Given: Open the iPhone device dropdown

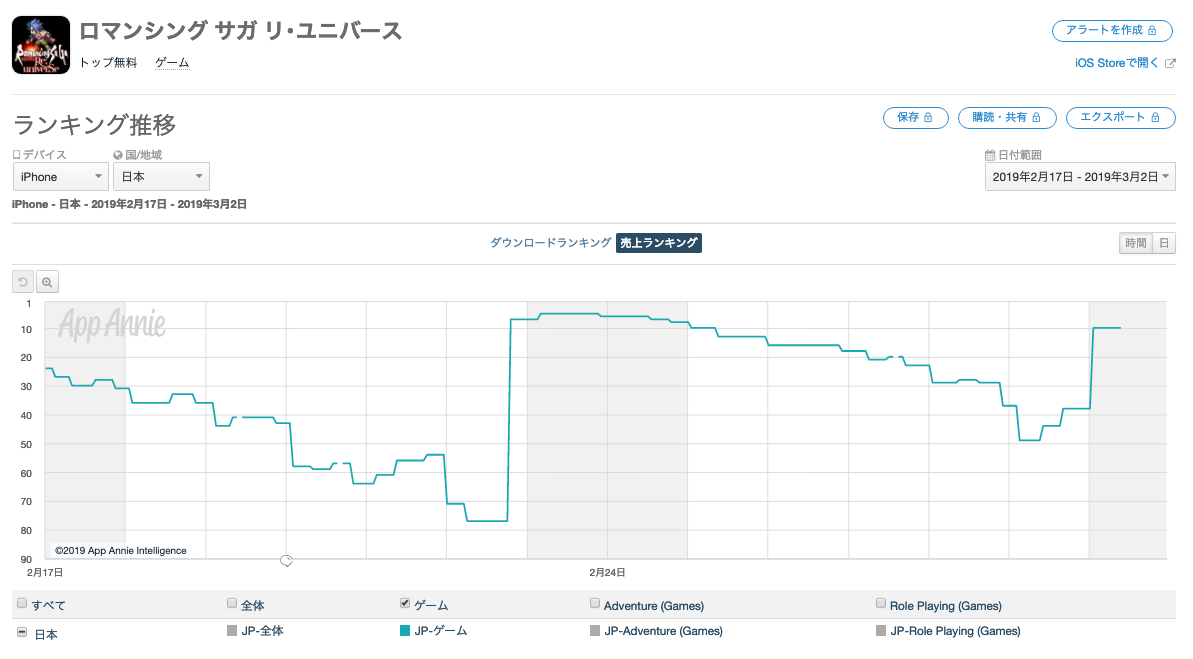Looking at the screenshot, I should pos(60,177).
